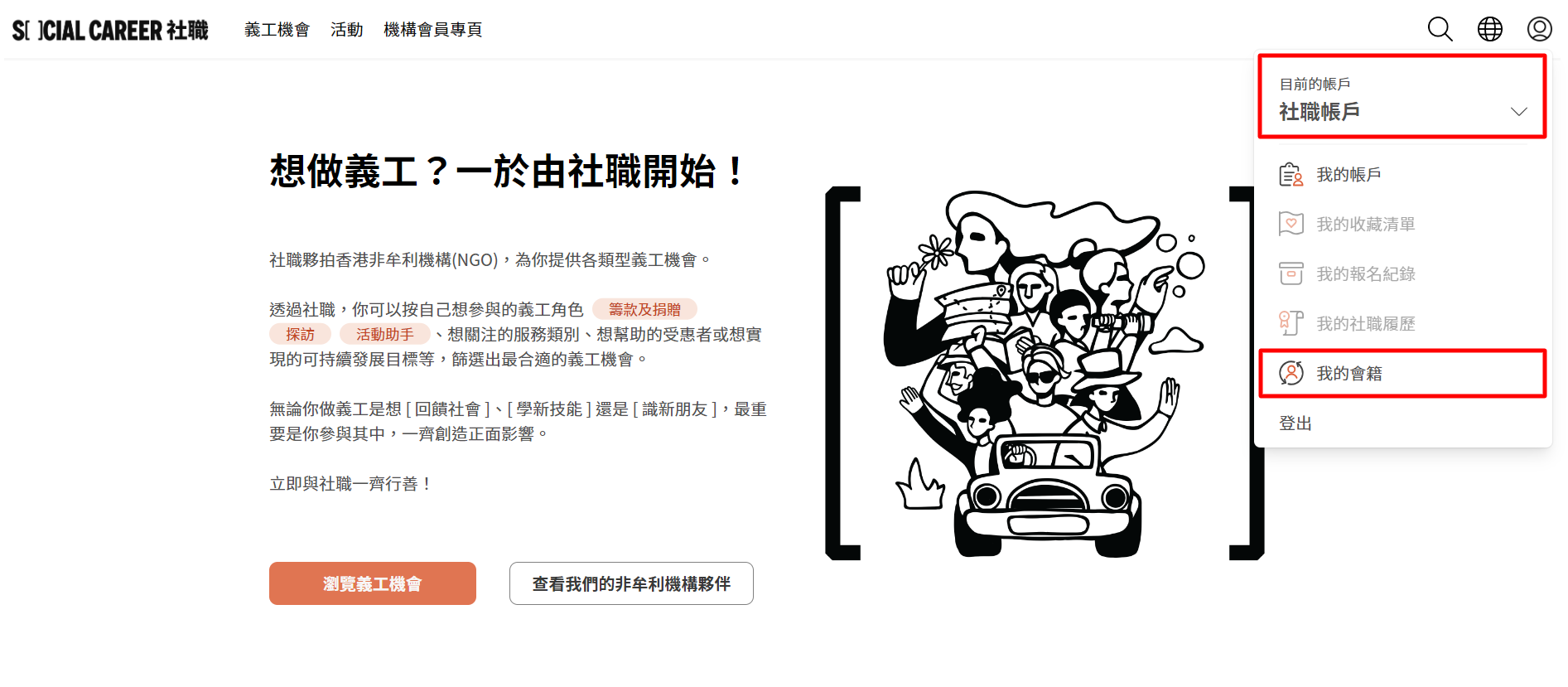1568x687 pixels.
Task: Click the 我的帳戶 clipboard icon
Action: click(1291, 175)
